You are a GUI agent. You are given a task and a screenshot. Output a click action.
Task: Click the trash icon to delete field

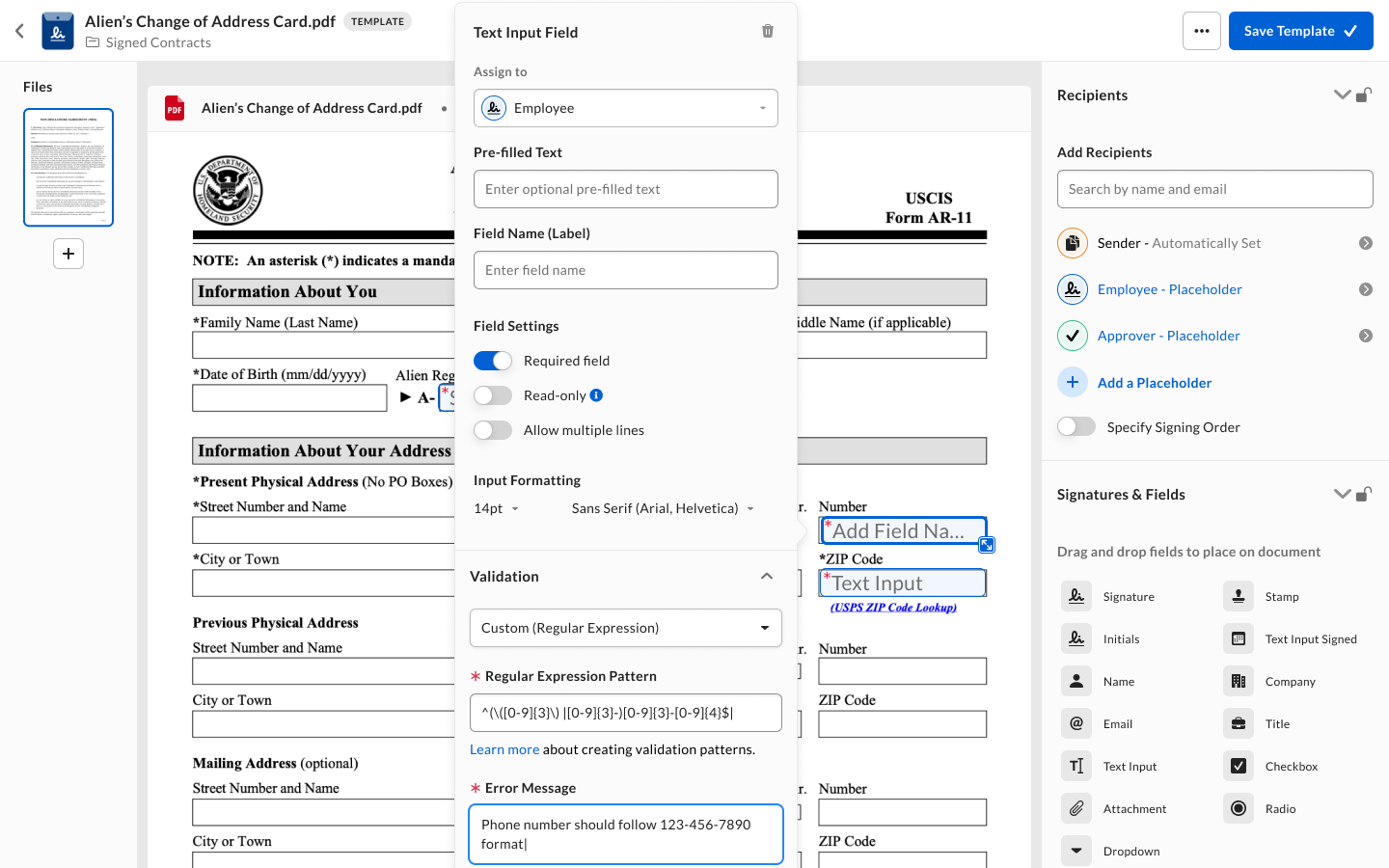click(768, 31)
